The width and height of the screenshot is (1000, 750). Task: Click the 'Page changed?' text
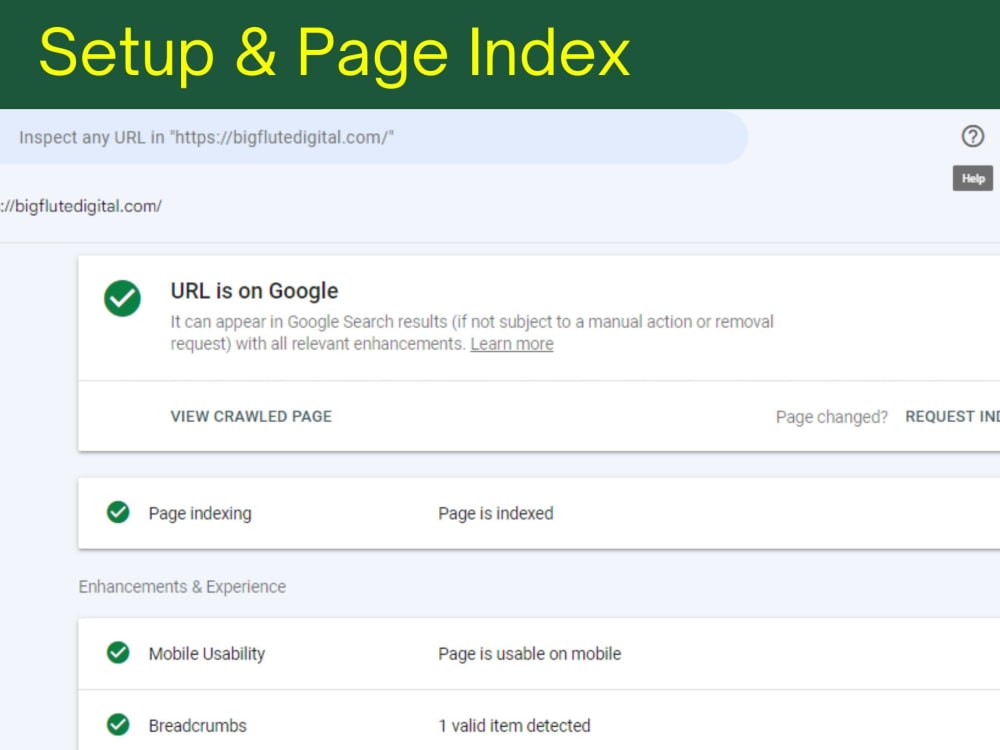coord(832,417)
